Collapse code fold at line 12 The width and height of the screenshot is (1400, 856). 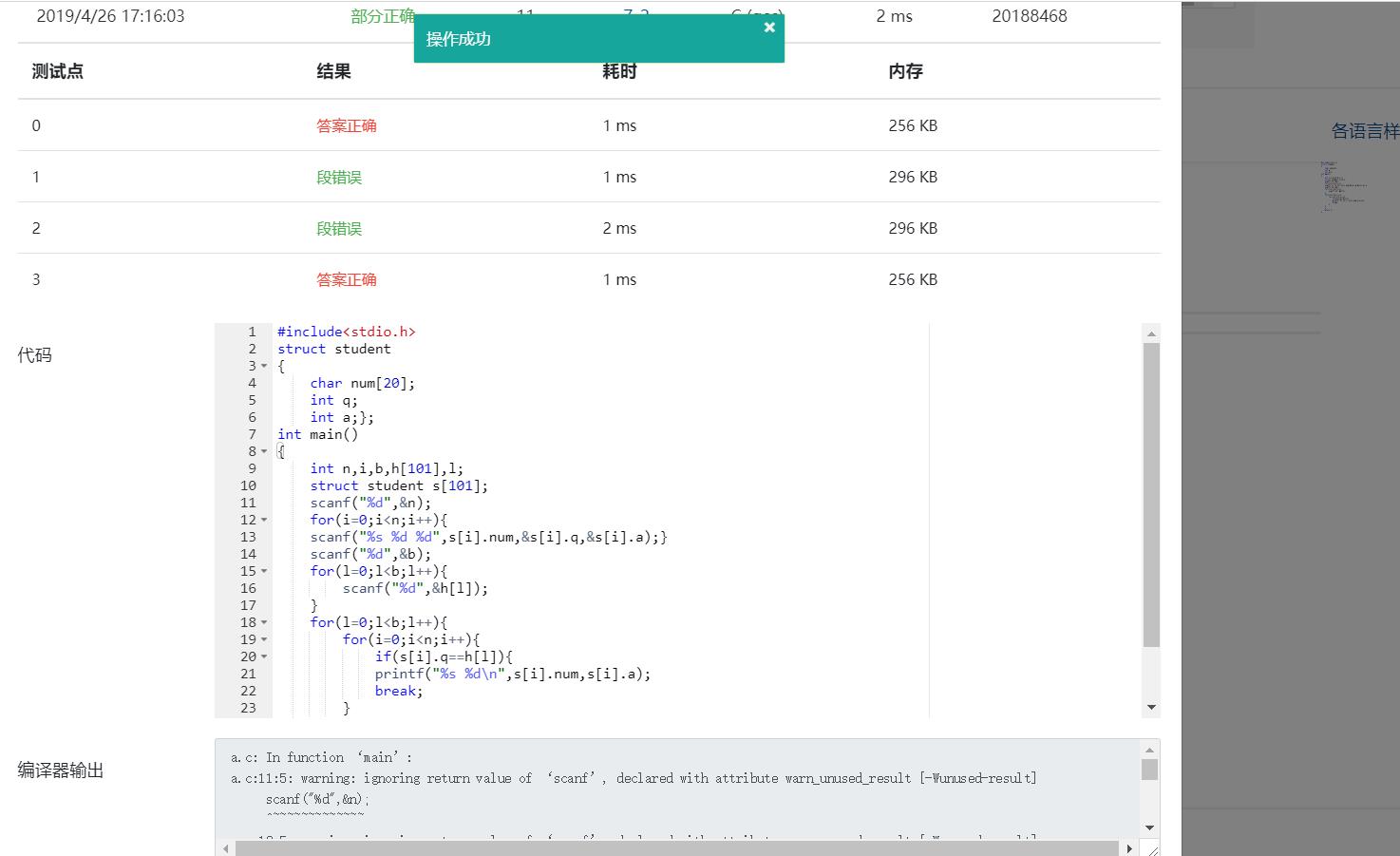coord(264,521)
